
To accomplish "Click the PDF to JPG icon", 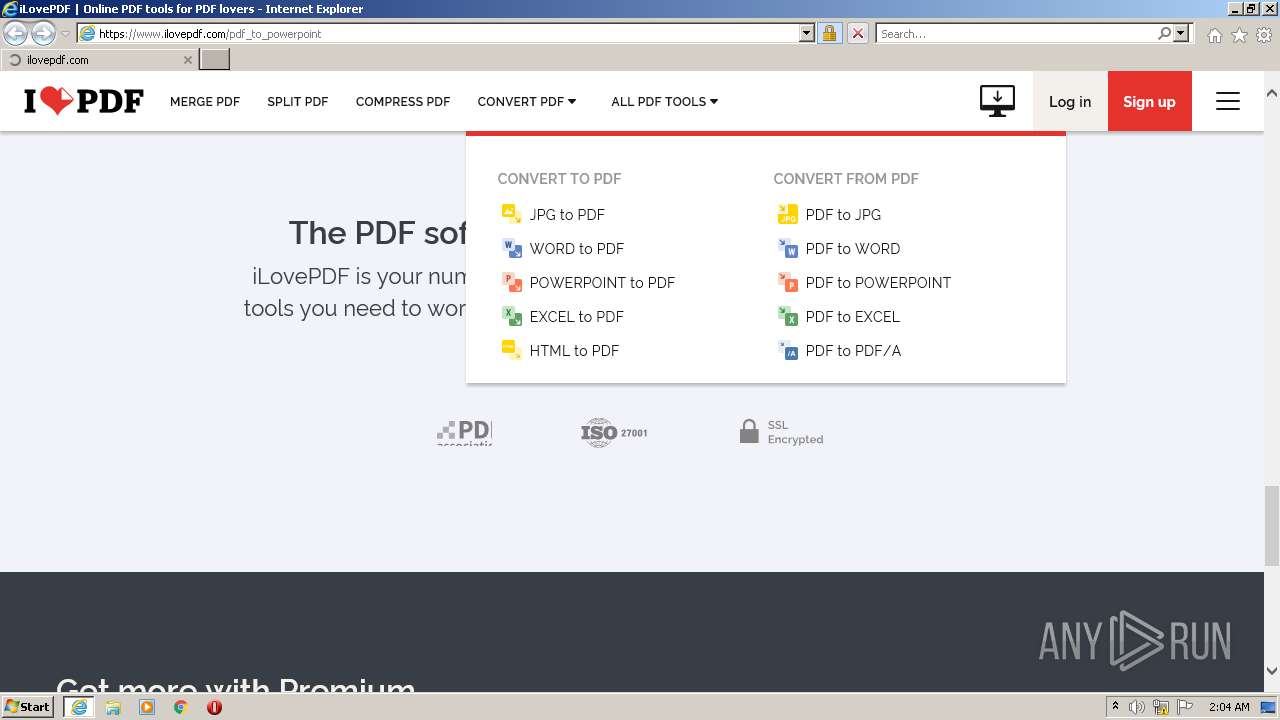I will [x=787, y=214].
